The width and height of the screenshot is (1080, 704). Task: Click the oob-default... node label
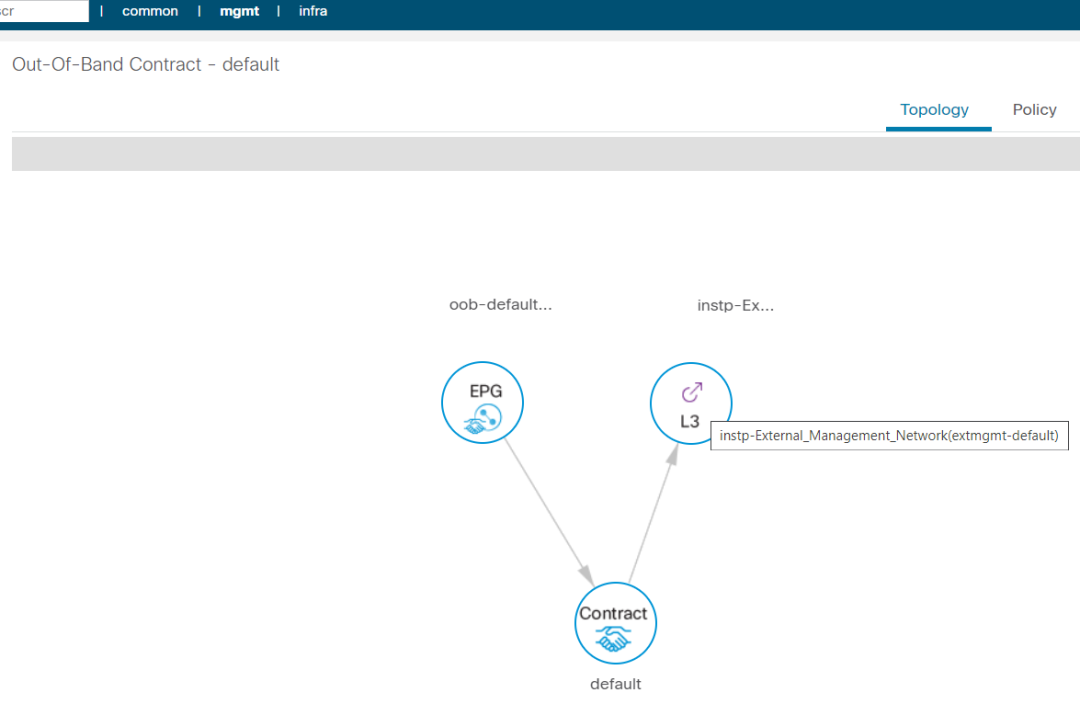point(501,304)
